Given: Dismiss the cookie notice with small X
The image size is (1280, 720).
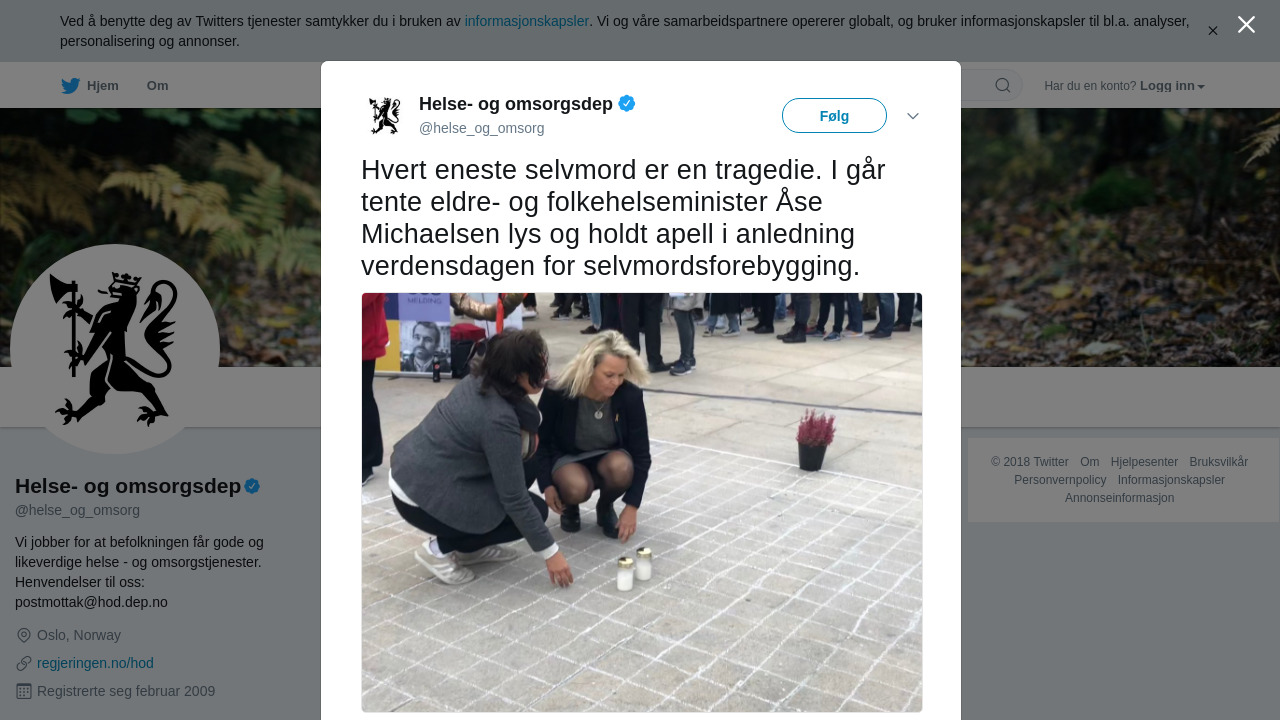Looking at the screenshot, I should [1213, 31].
